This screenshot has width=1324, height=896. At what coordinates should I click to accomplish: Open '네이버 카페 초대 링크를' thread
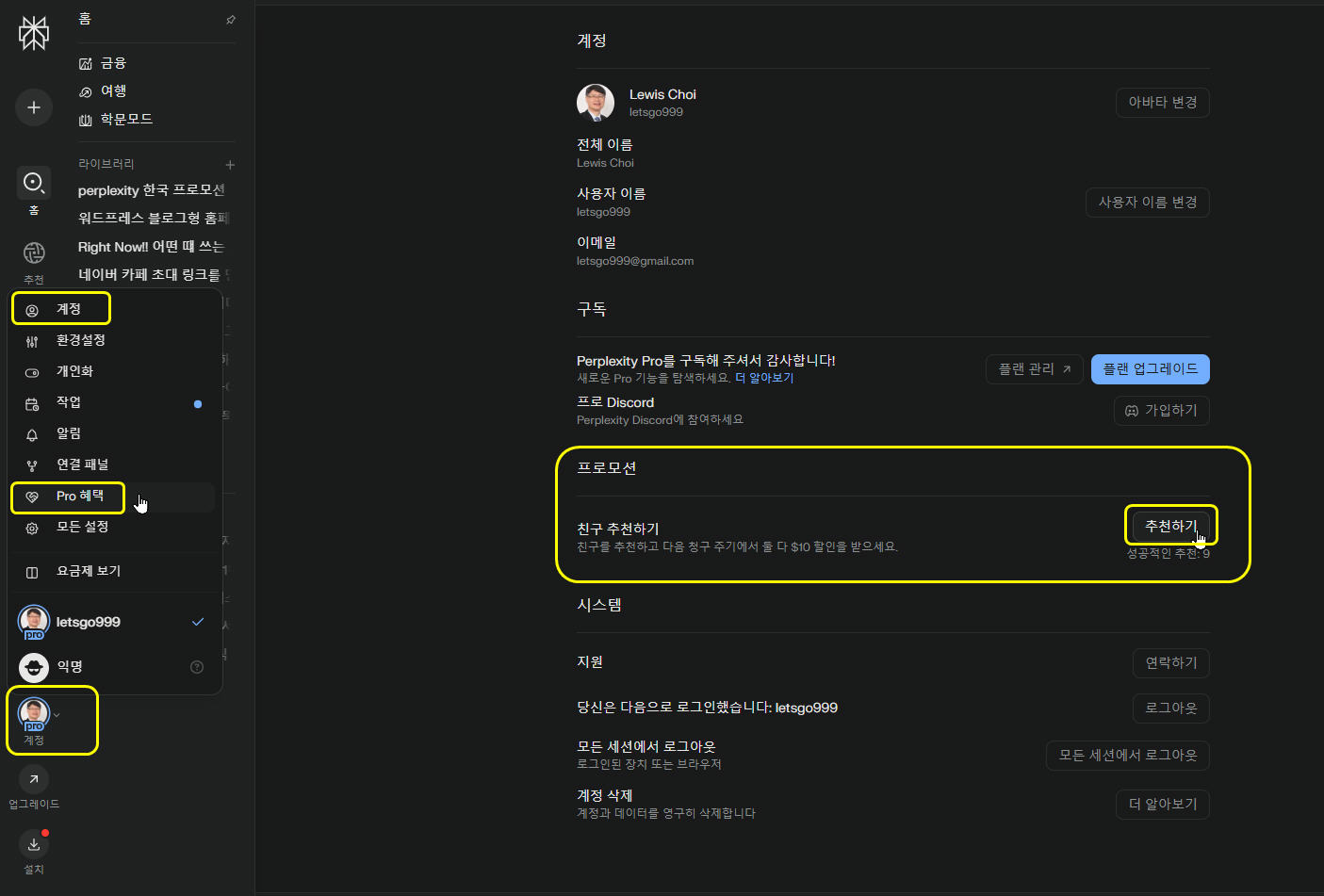coord(153,275)
